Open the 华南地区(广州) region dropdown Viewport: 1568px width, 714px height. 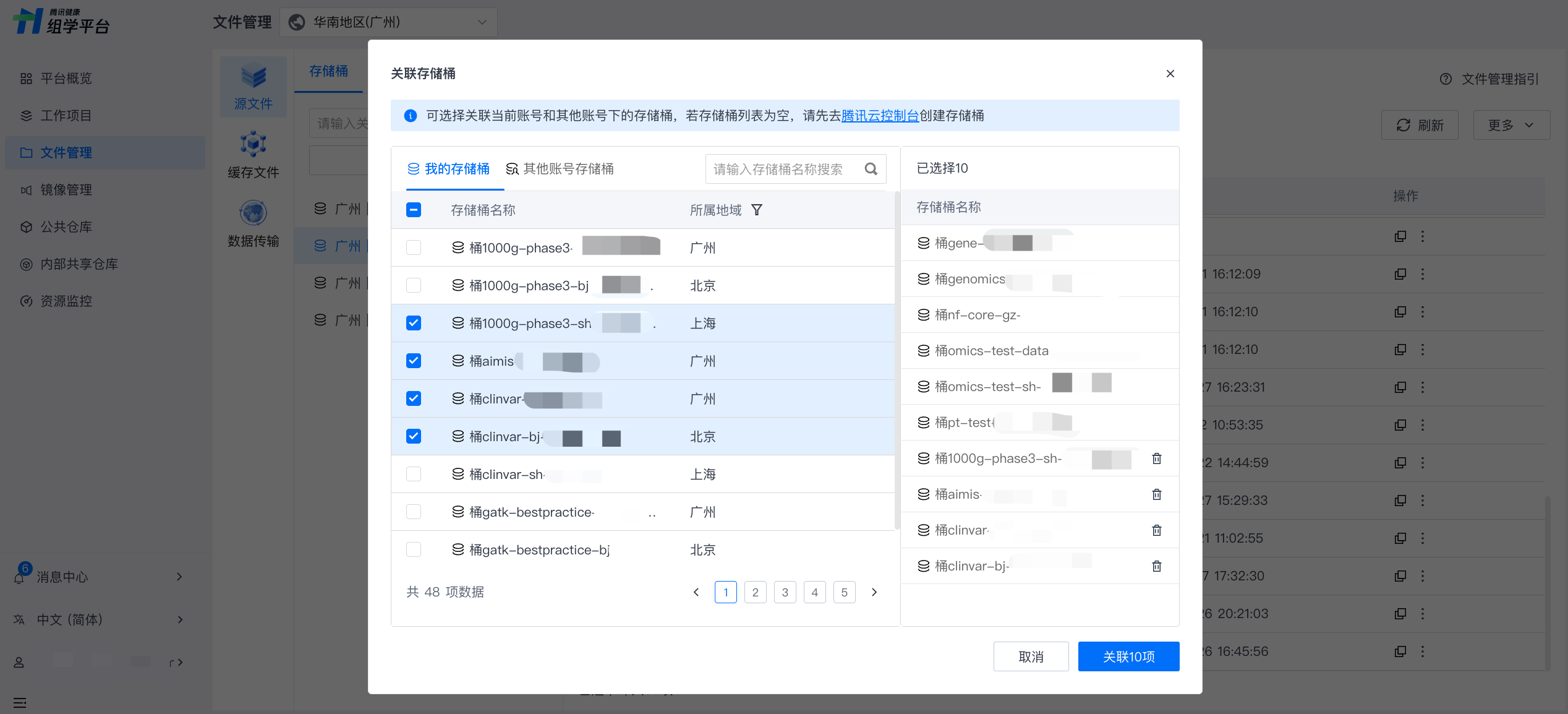388,22
